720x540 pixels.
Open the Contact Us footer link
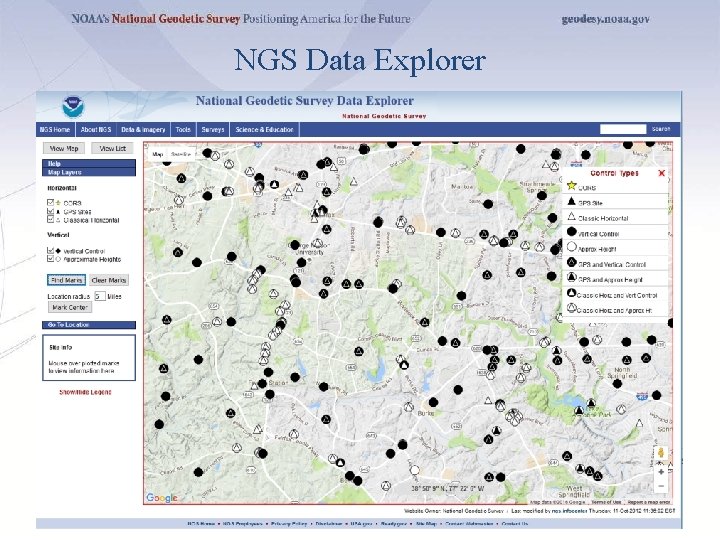click(515, 523)
